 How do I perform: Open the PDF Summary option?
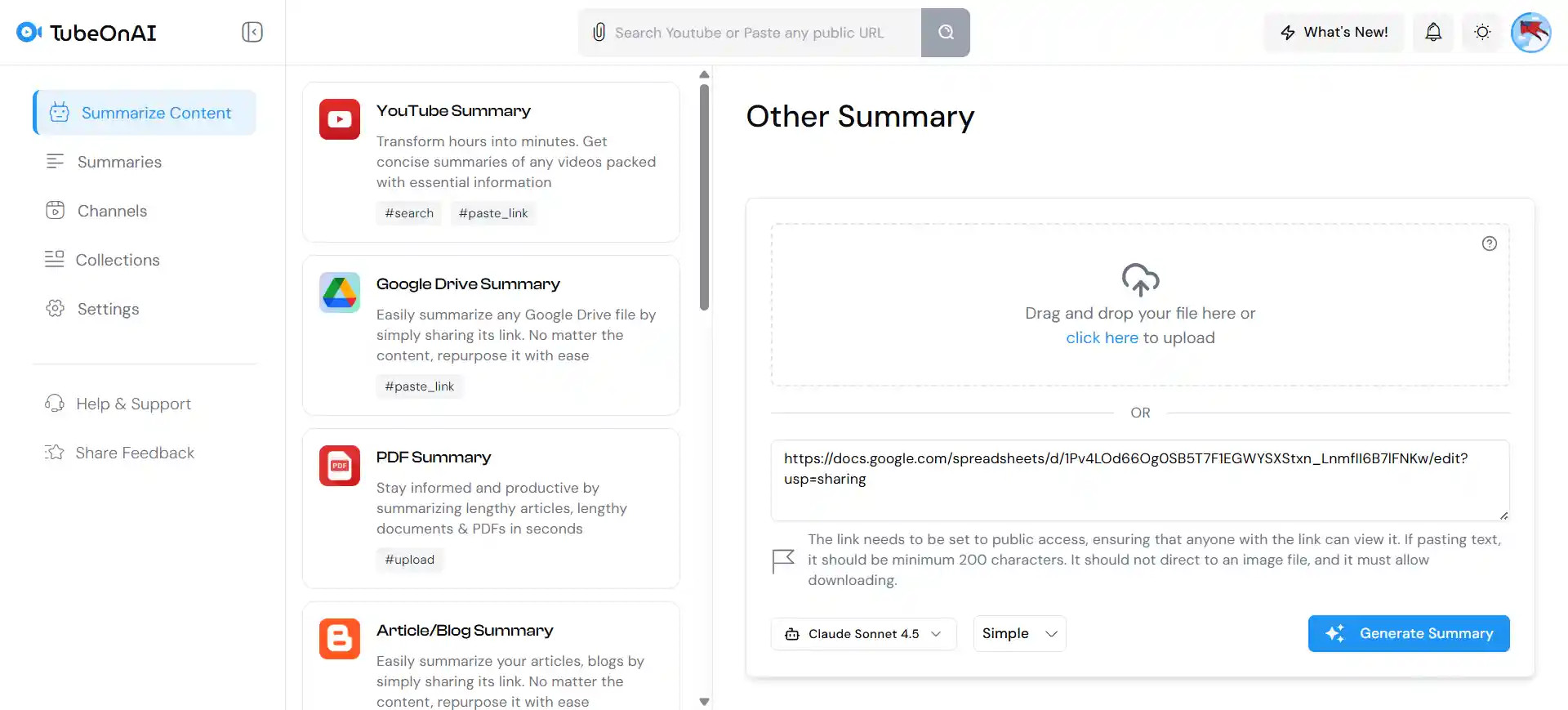pyautogui.click(x=434, y=458)
